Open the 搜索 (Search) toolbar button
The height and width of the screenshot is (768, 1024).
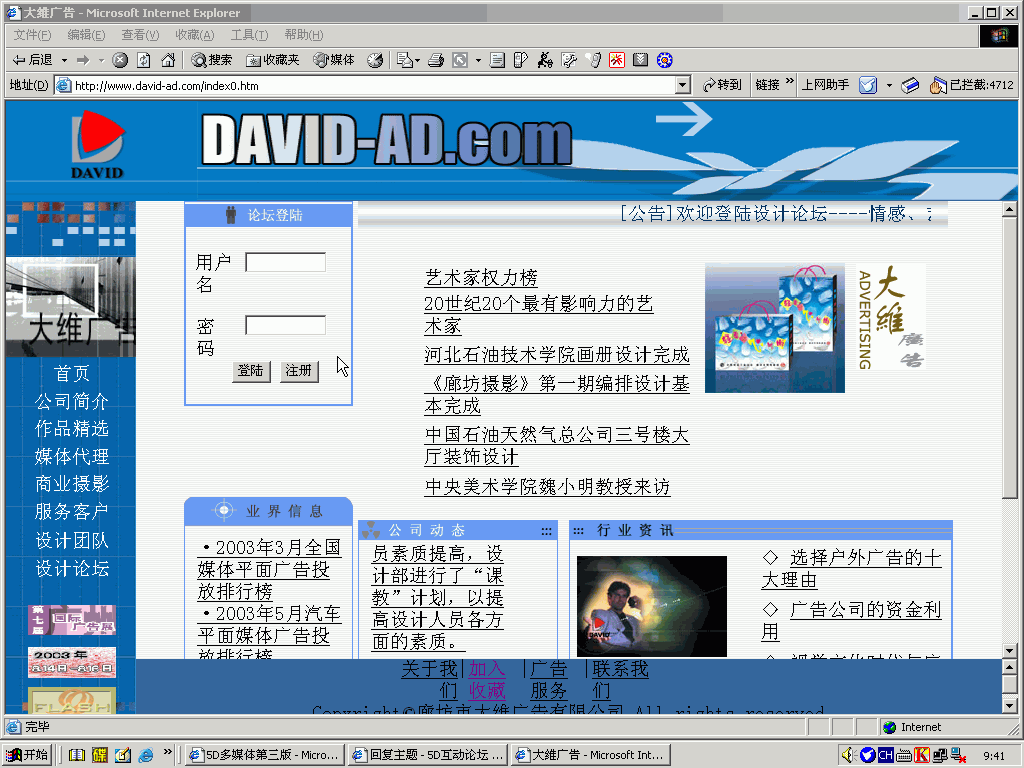click(x=212, y=60)
